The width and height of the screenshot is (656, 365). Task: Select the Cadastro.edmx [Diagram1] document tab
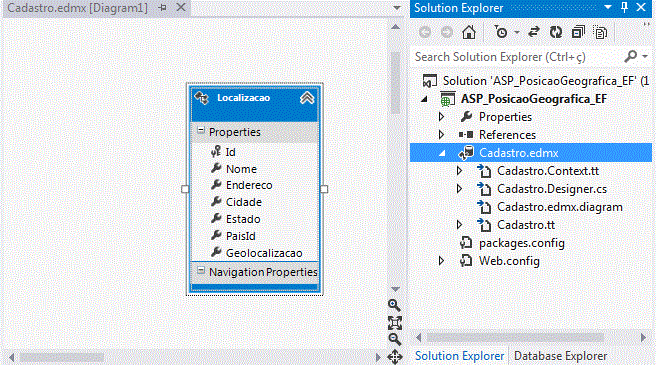point(77,8)
